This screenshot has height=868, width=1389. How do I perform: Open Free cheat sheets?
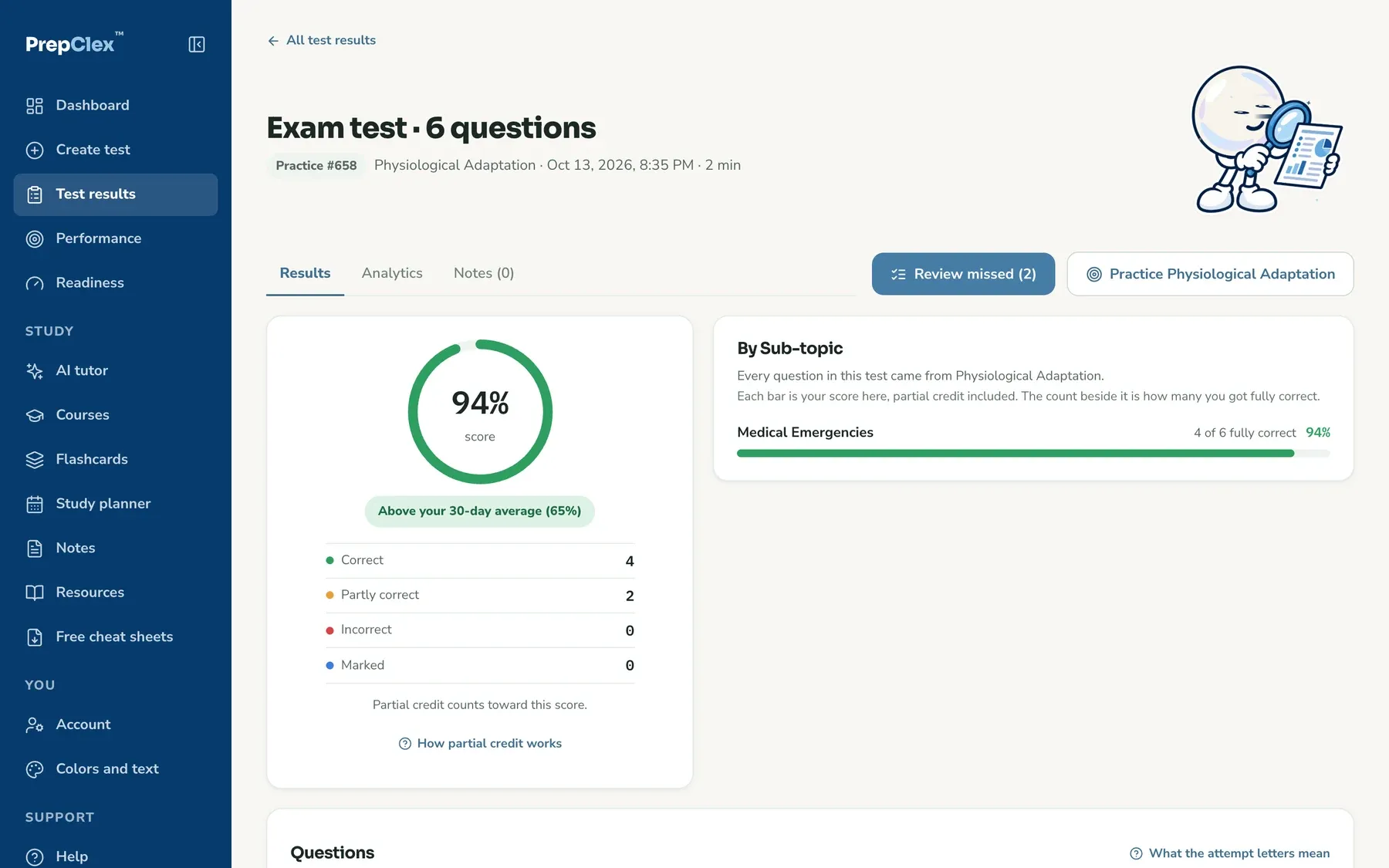coord(116,637)
